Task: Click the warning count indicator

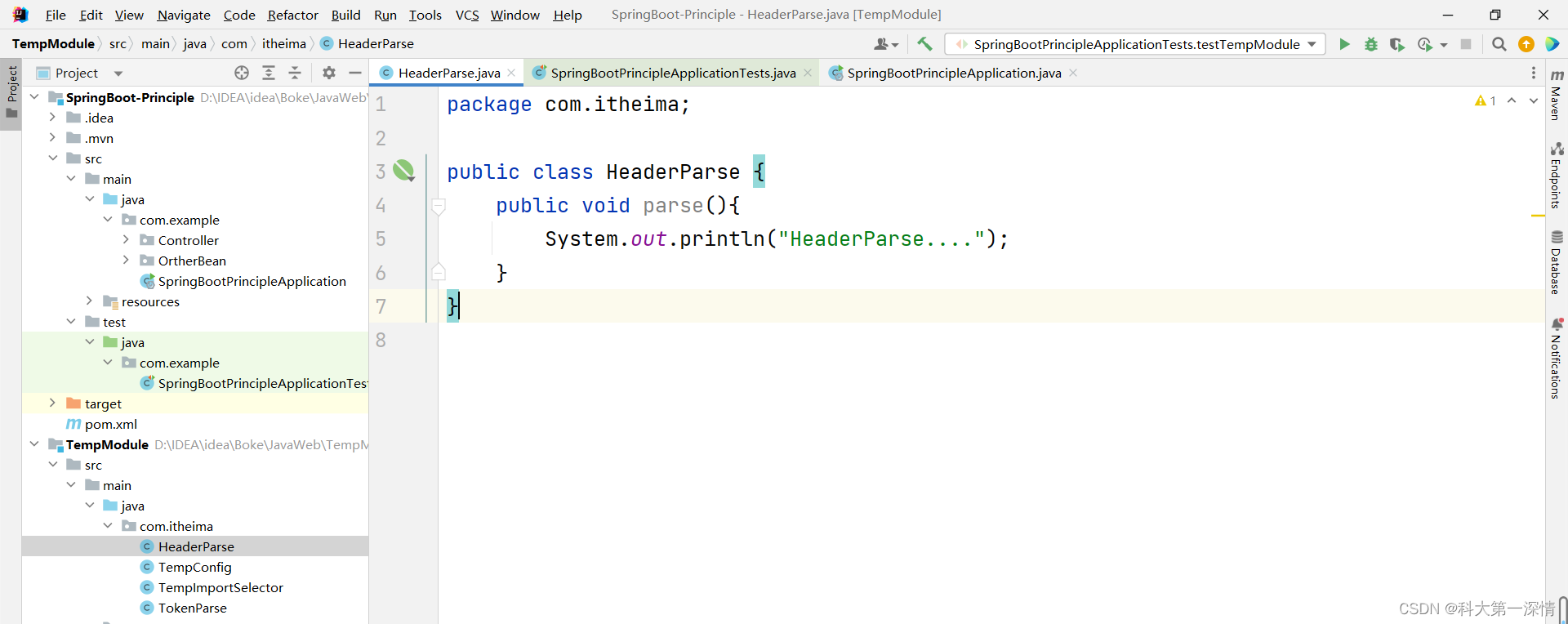Action: [1486, 100]
